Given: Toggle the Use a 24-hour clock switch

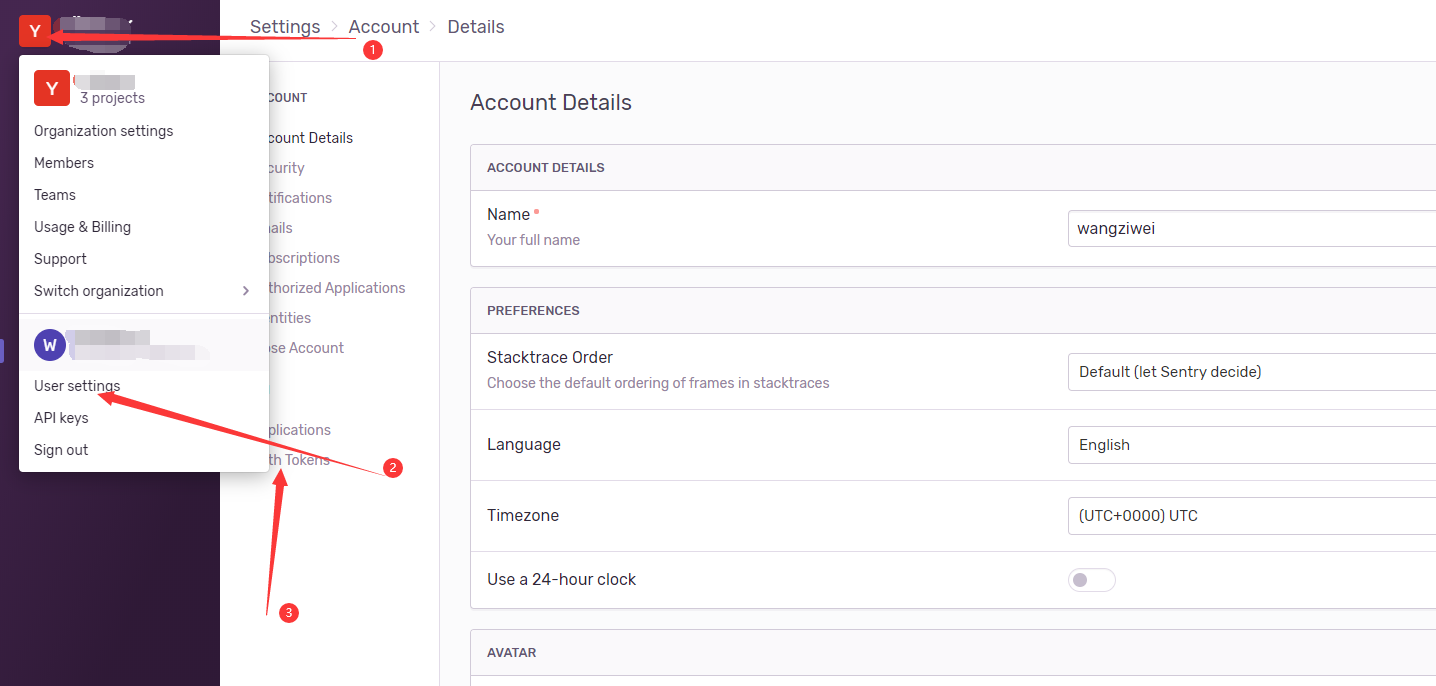Looking at the screenshot, I should (x=1091, y=580).
